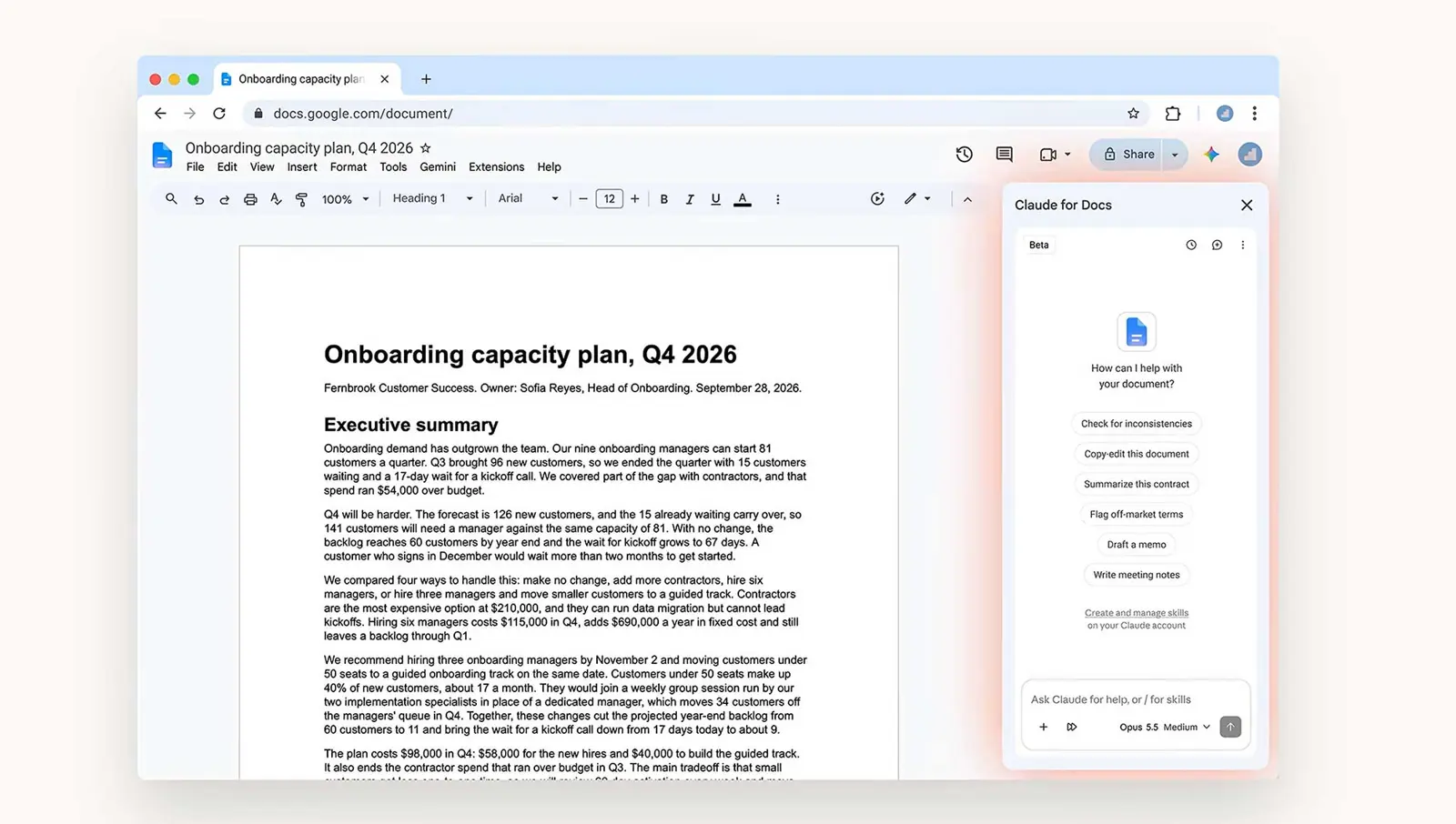Open Claude panel more options menu
Screen dimensions: 1456x824
click(x=1243, y=245)
